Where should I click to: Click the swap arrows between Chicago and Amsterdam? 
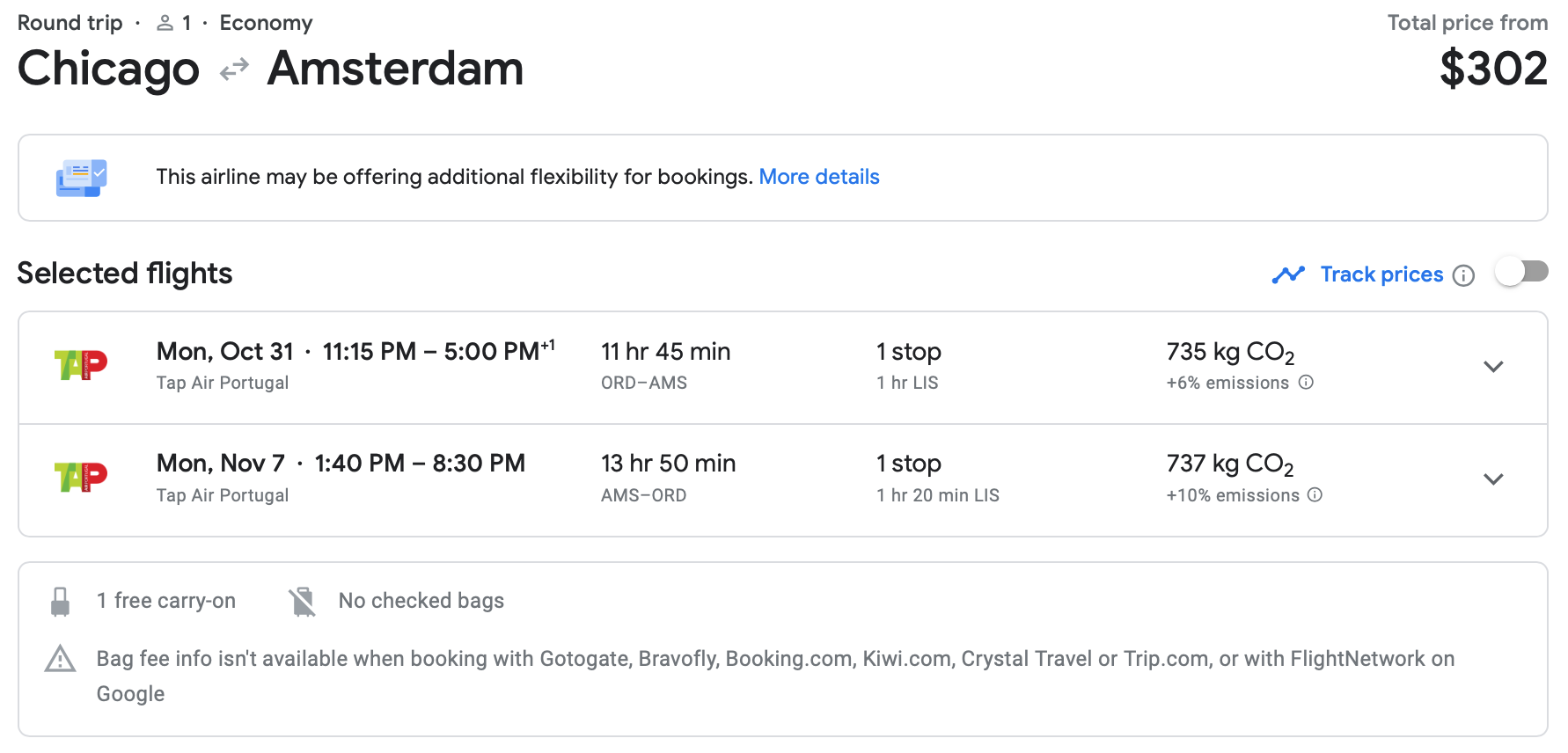click(x=234, y=69)
